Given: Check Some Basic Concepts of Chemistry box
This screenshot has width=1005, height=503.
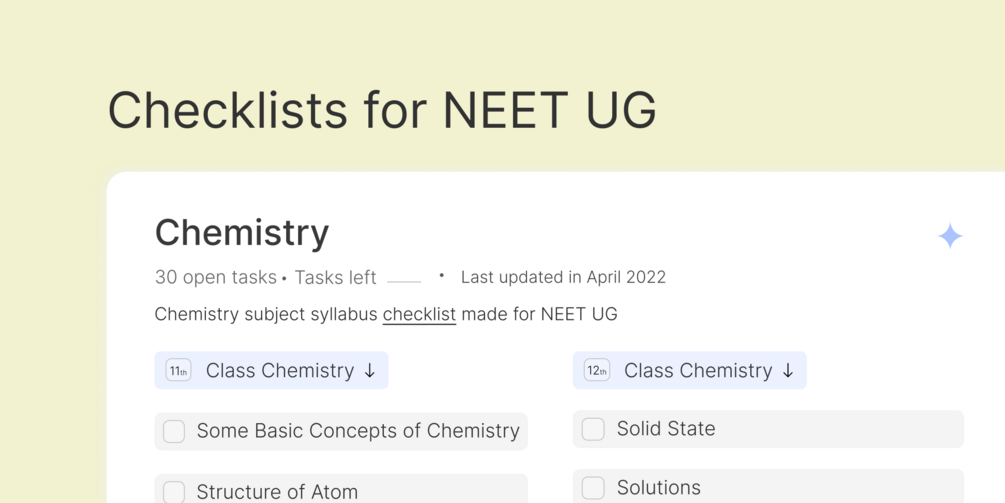Looking at the screenshot, I should click(174, 431).
